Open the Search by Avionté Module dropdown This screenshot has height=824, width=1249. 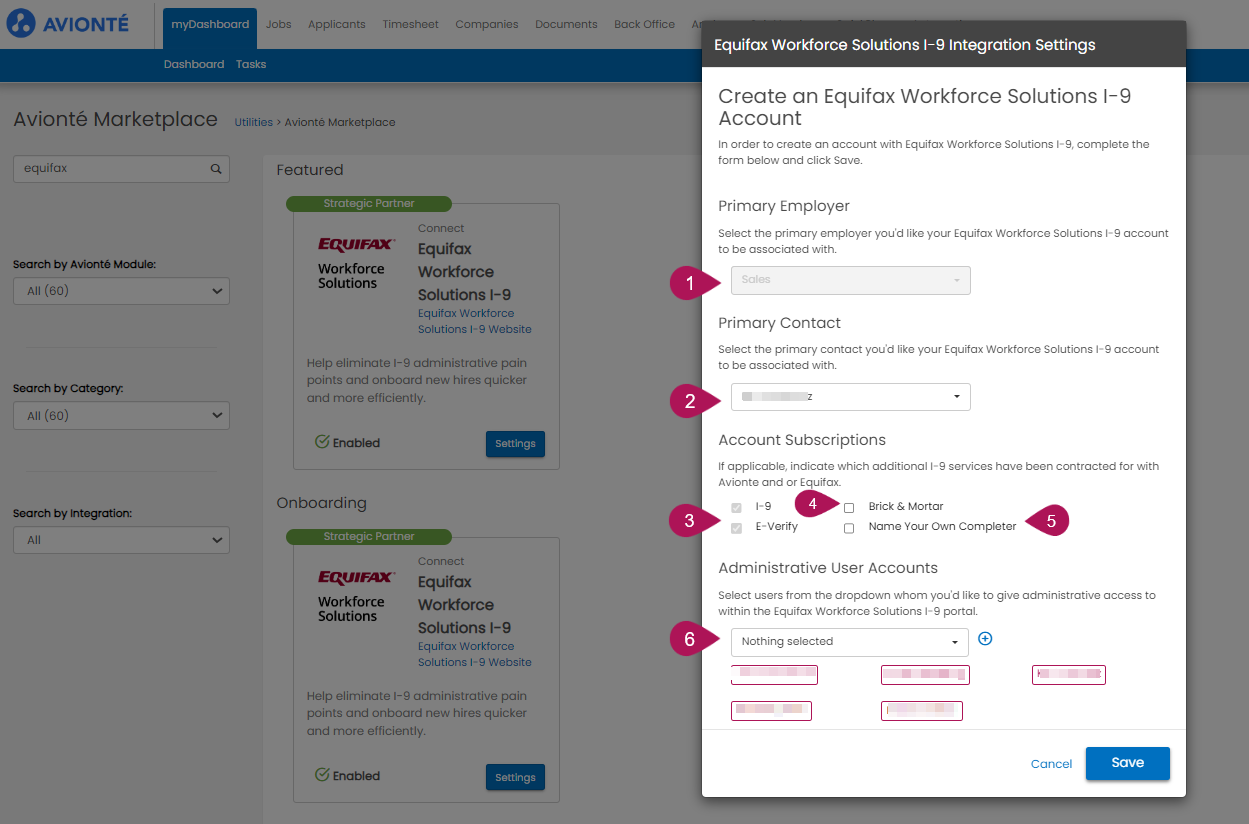click(121, 290)
